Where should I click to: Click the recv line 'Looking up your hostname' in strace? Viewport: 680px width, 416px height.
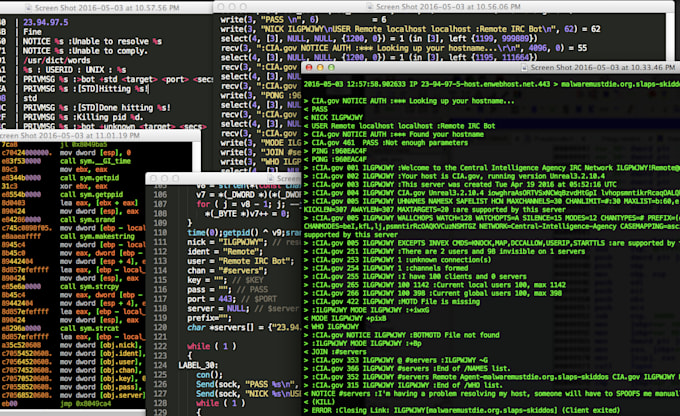[404, 48]
